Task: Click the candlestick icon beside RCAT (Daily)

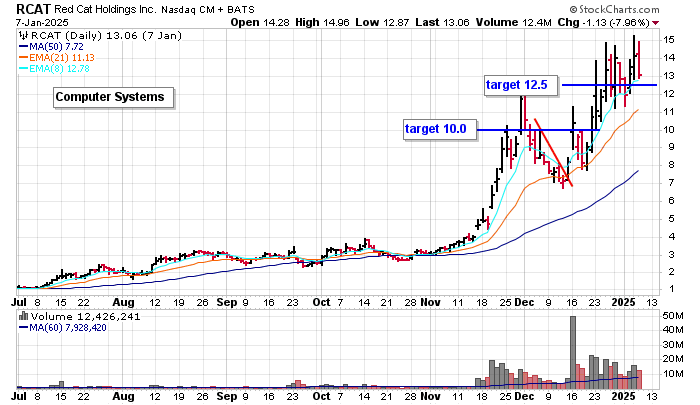Action: [x=22, y=36]
